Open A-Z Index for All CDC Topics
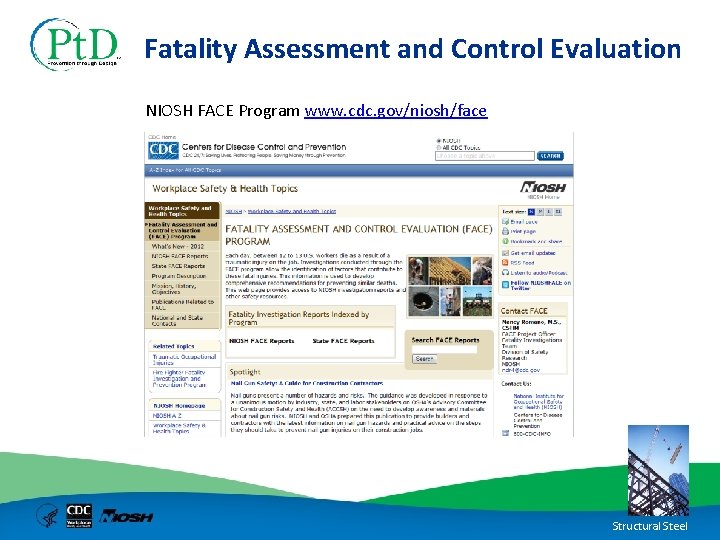Viewport: 720px width, 540px height. [x=185, y=170]
